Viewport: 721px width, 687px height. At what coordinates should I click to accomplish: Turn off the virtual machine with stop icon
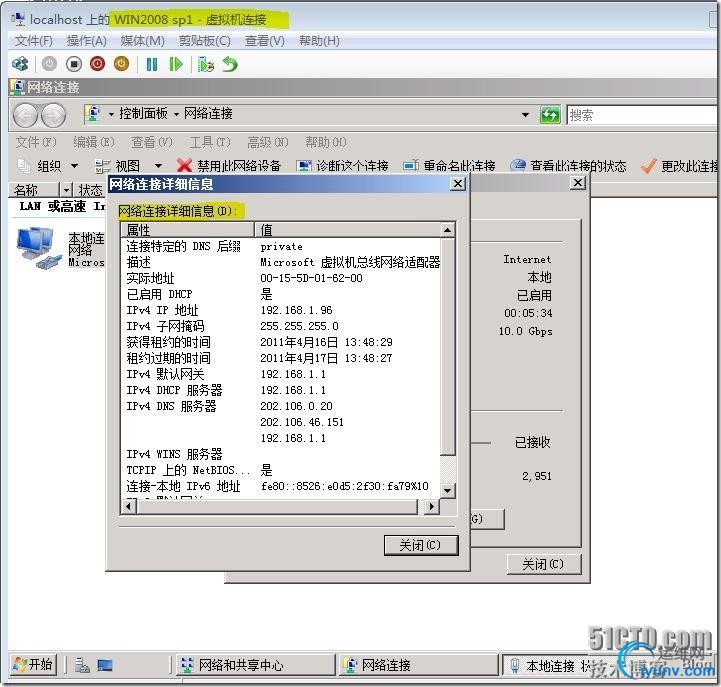point(74,64)
